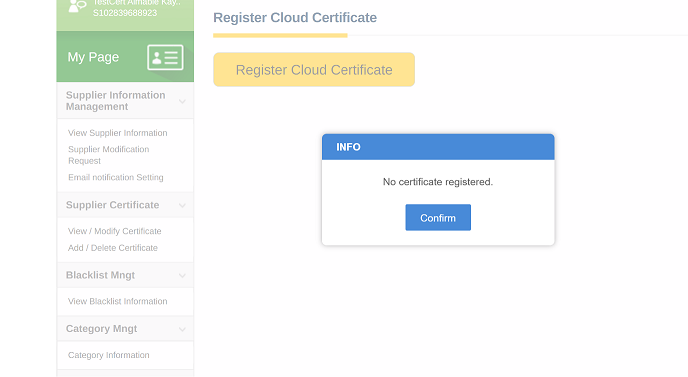Collapse Supplier Information Management chevron
The height and width of the screenshot is (377, 688).
[182, 101]
